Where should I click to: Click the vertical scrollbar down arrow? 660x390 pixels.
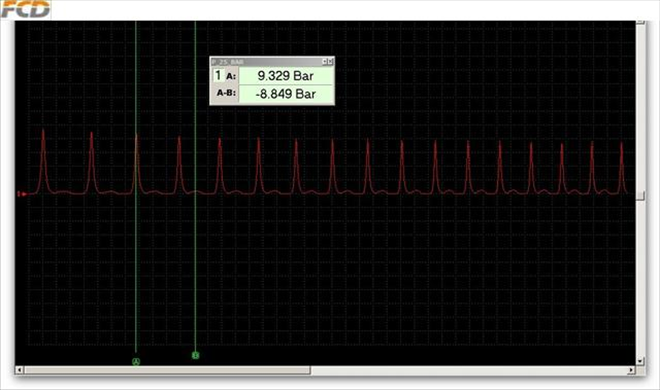point(640,361)
